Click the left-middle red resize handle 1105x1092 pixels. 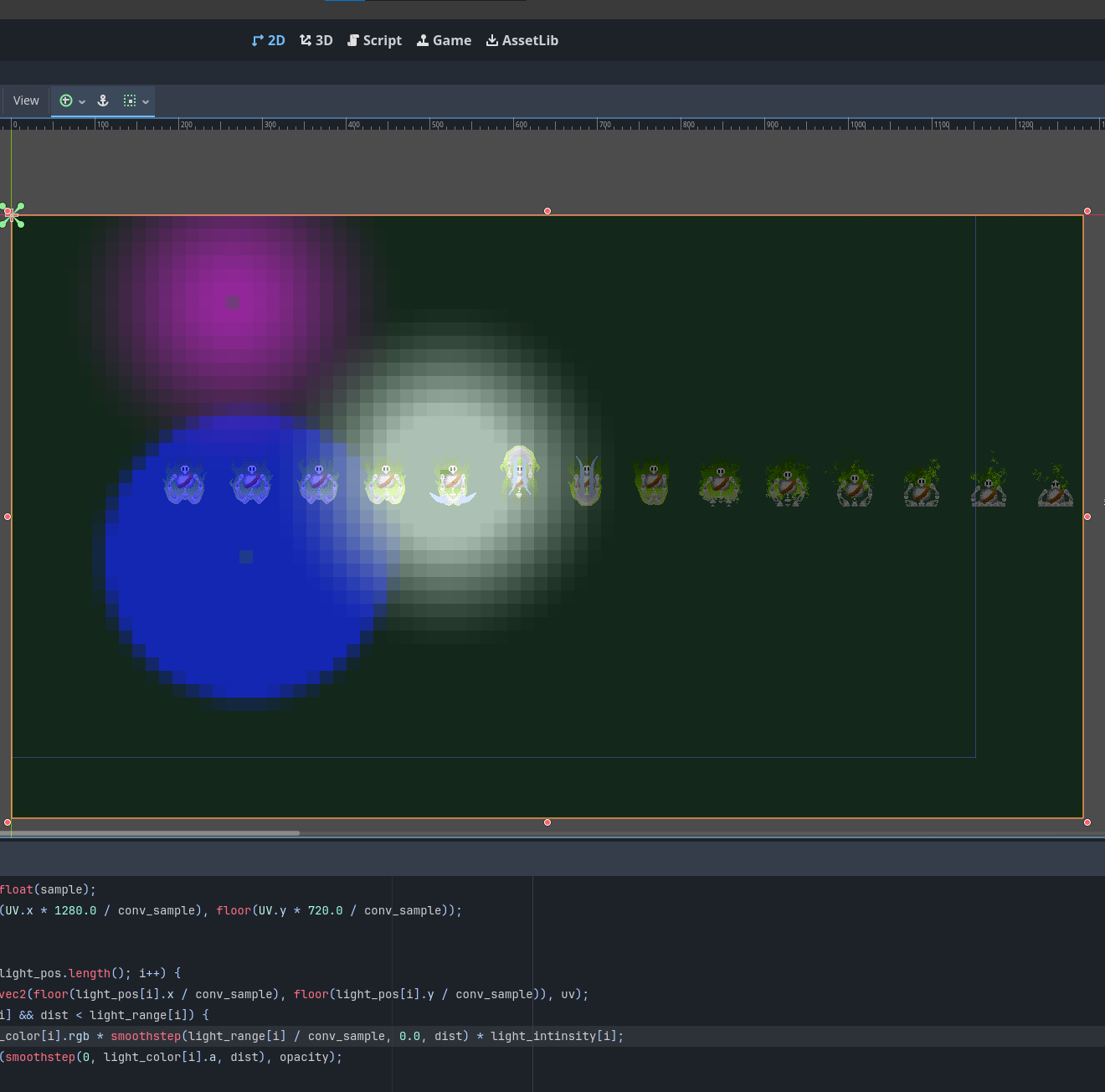coord(8,517)
